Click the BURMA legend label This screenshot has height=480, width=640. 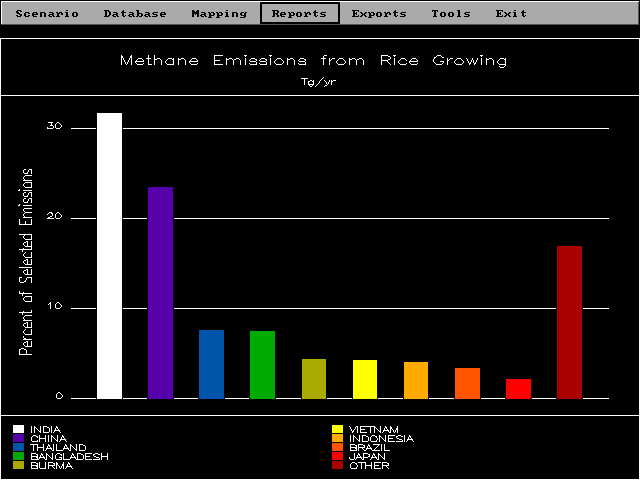coord(52,465)
